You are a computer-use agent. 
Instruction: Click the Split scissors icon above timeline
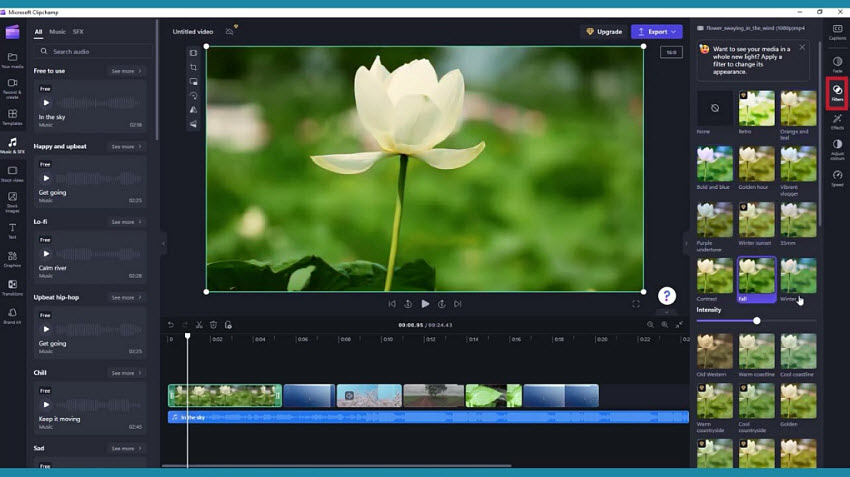click(x=199, y=325)
